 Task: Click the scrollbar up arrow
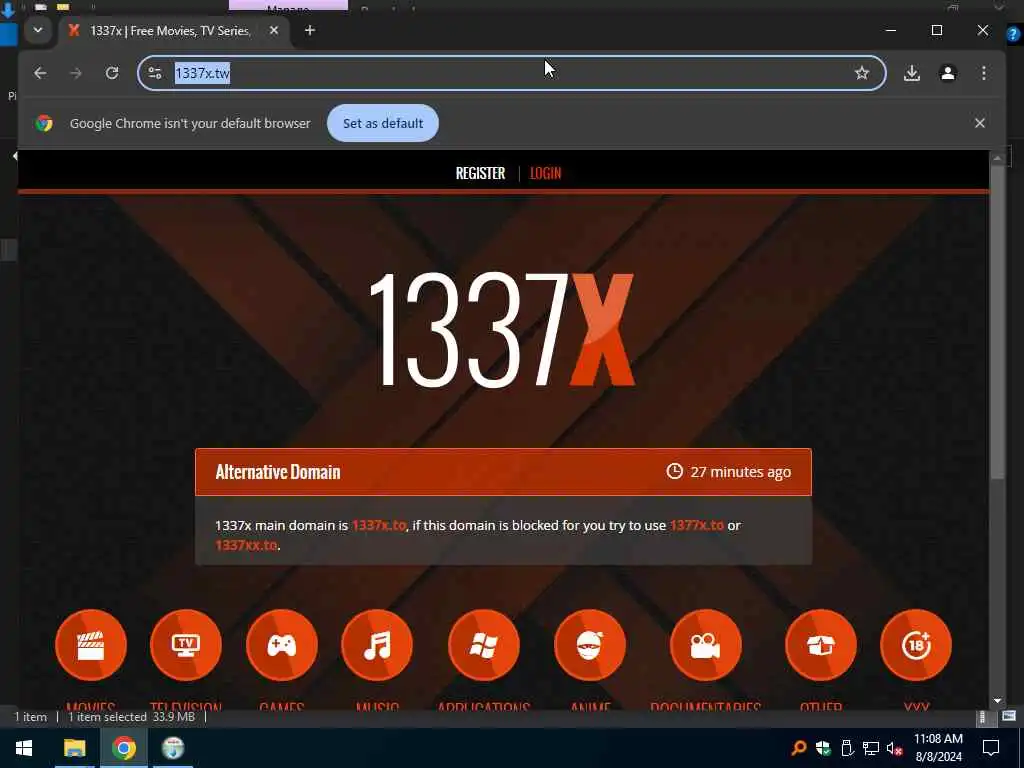coord(997,158)
